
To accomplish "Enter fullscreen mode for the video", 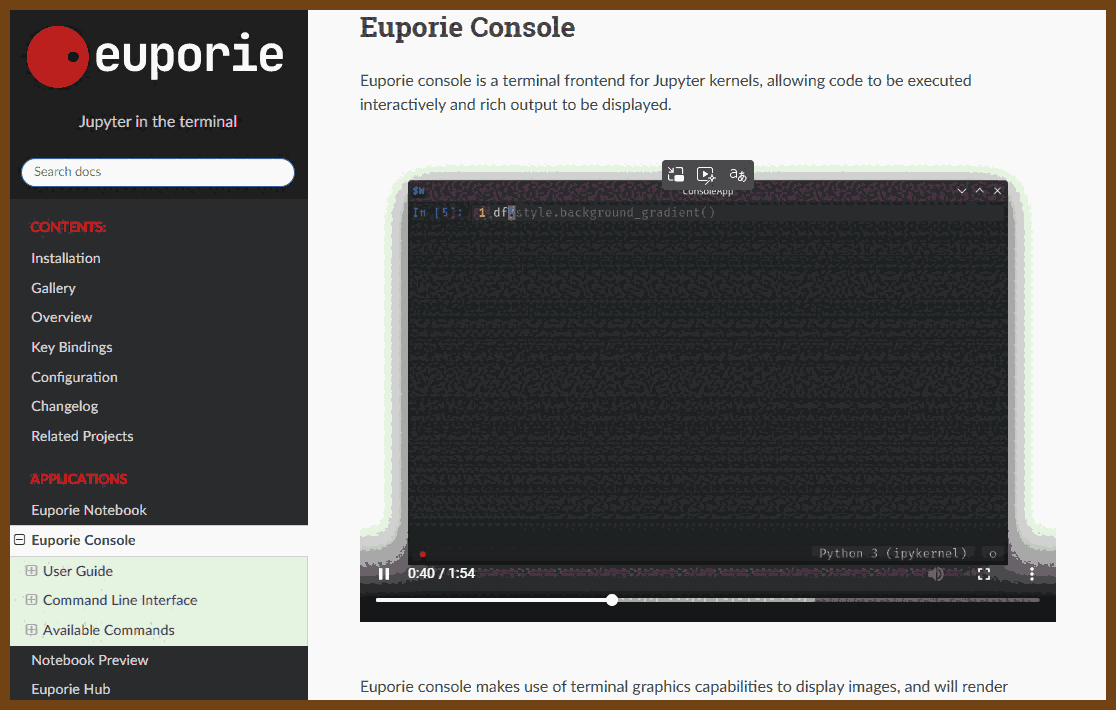I will coord(984,574).
